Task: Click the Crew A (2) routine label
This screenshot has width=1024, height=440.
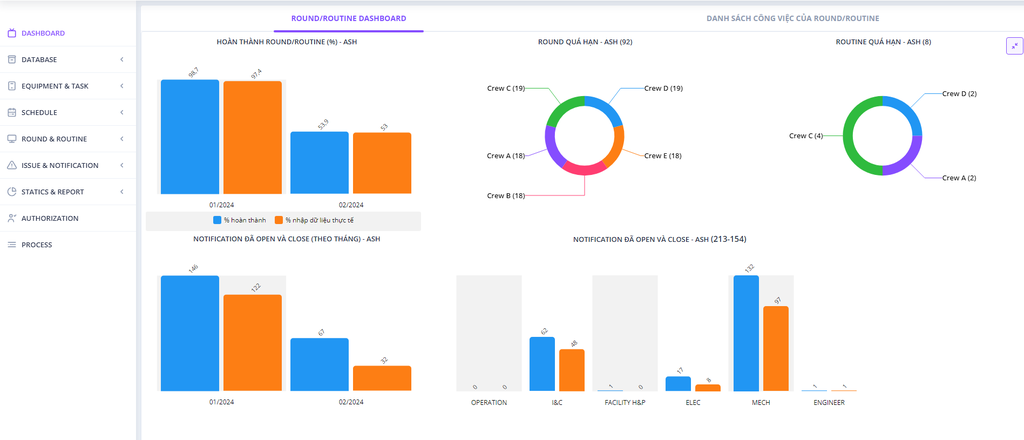Action: tap(959, 178)
